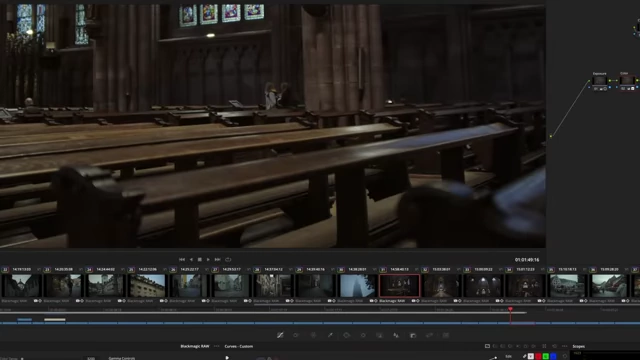Jump to last frame in viewer transport

218,260
